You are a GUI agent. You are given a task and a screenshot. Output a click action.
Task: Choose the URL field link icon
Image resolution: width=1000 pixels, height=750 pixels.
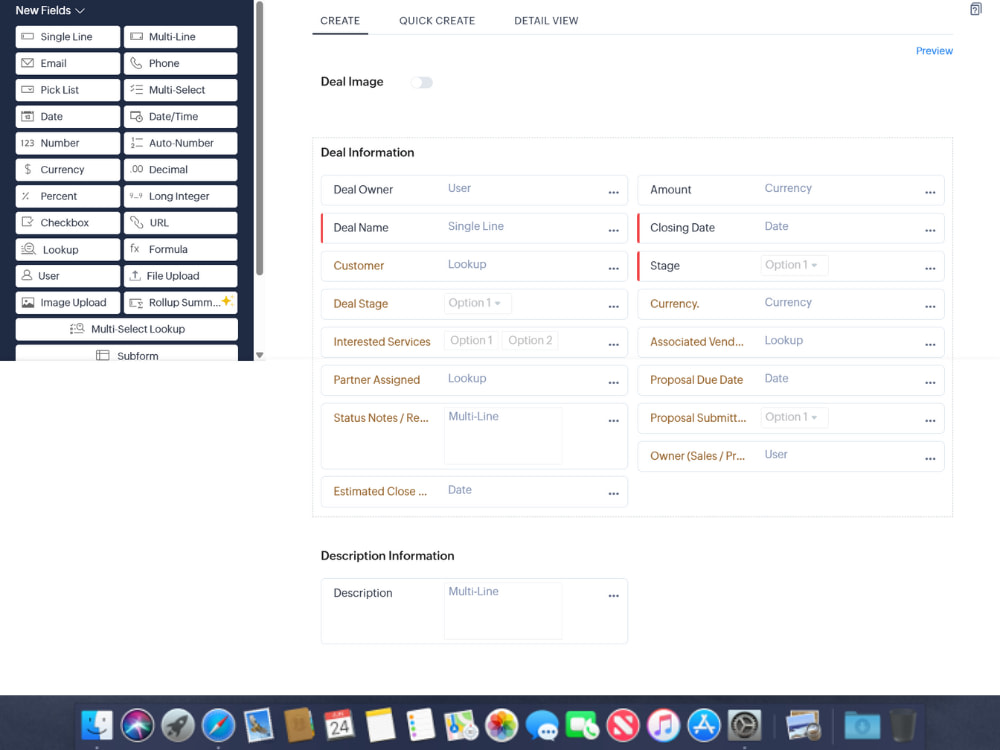pyautogui.click(x=136, y=223)
